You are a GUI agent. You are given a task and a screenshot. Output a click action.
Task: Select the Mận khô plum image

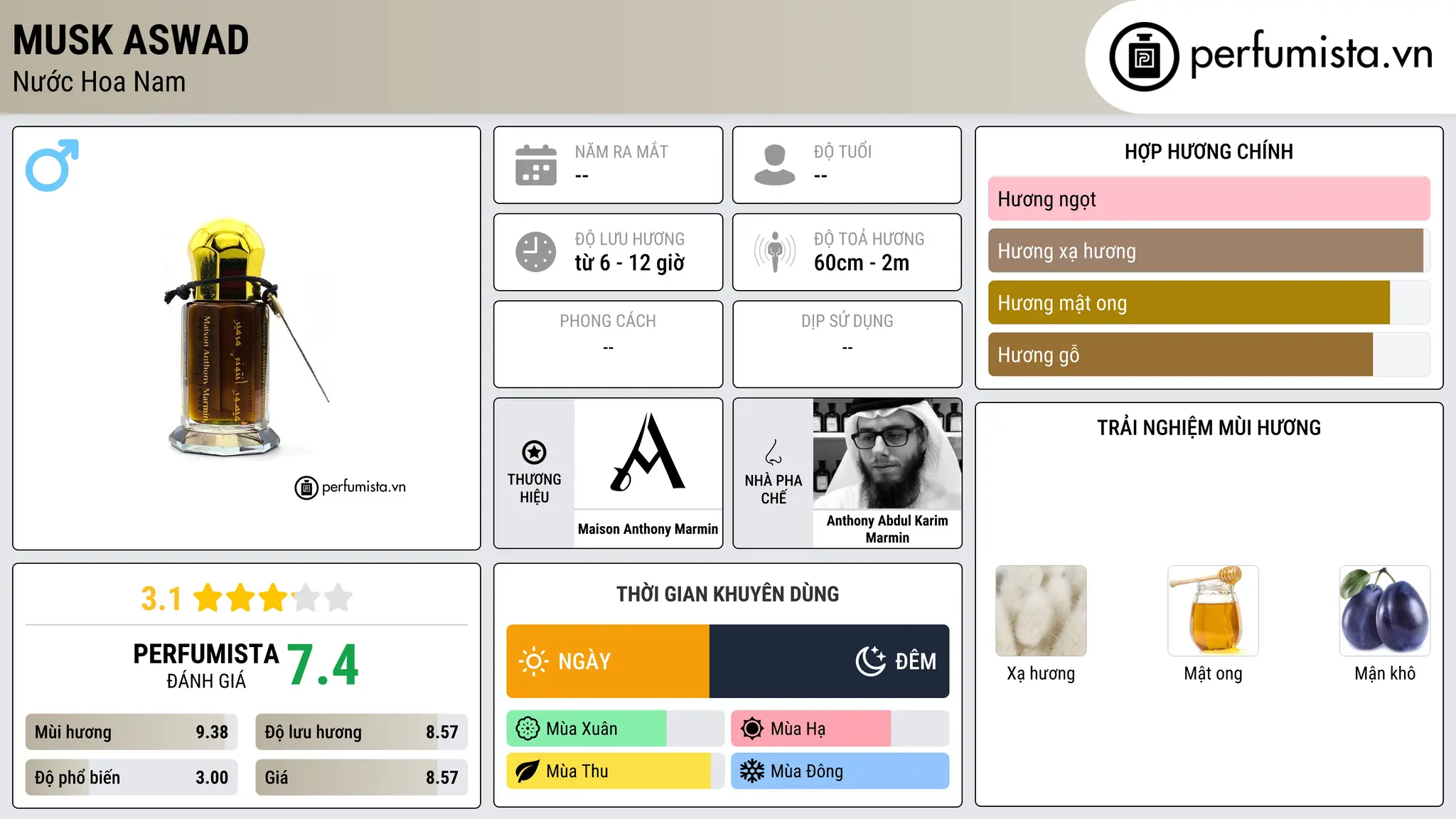(1385, 611)
